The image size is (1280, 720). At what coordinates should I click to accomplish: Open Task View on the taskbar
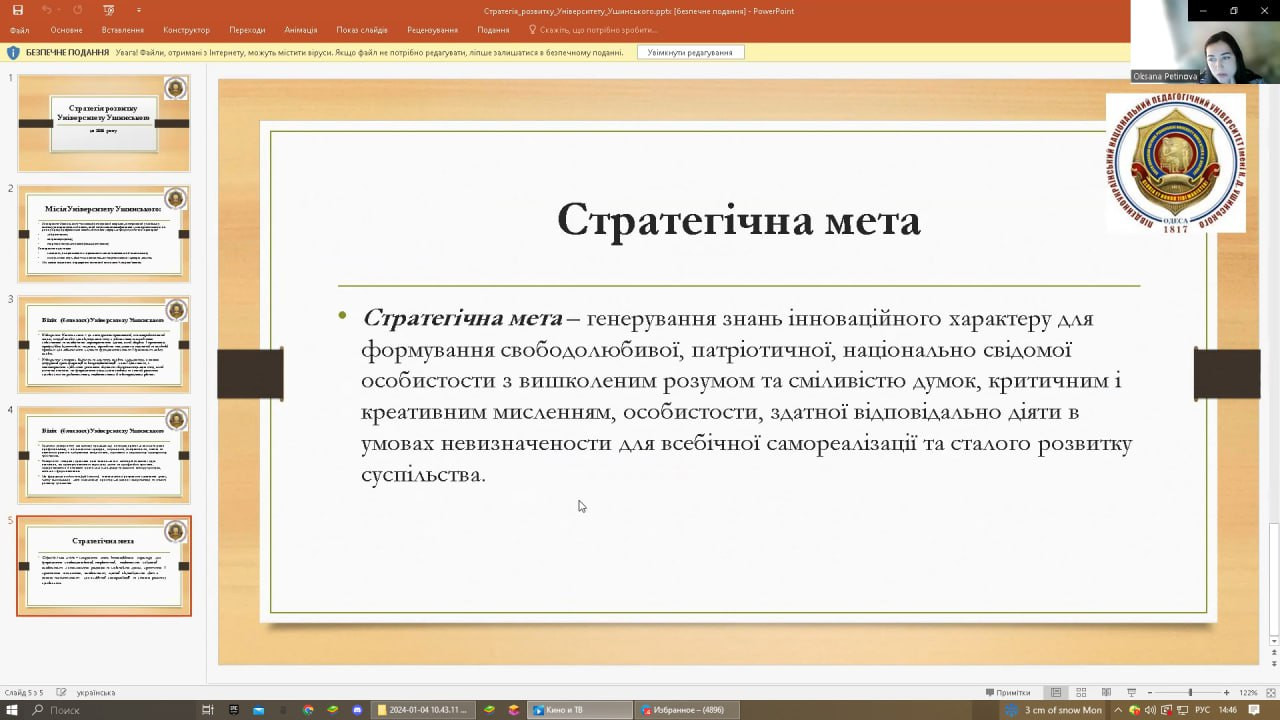208,710
